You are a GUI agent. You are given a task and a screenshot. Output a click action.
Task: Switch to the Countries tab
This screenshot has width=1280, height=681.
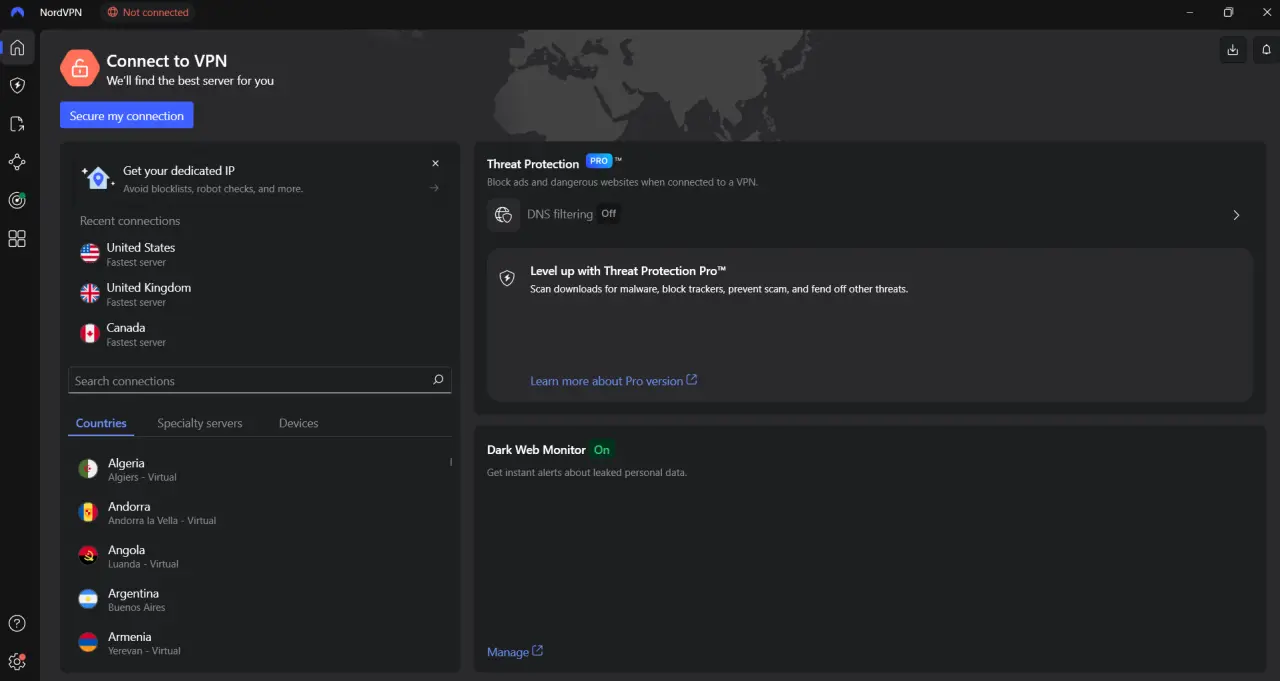(x=101, y=423)
